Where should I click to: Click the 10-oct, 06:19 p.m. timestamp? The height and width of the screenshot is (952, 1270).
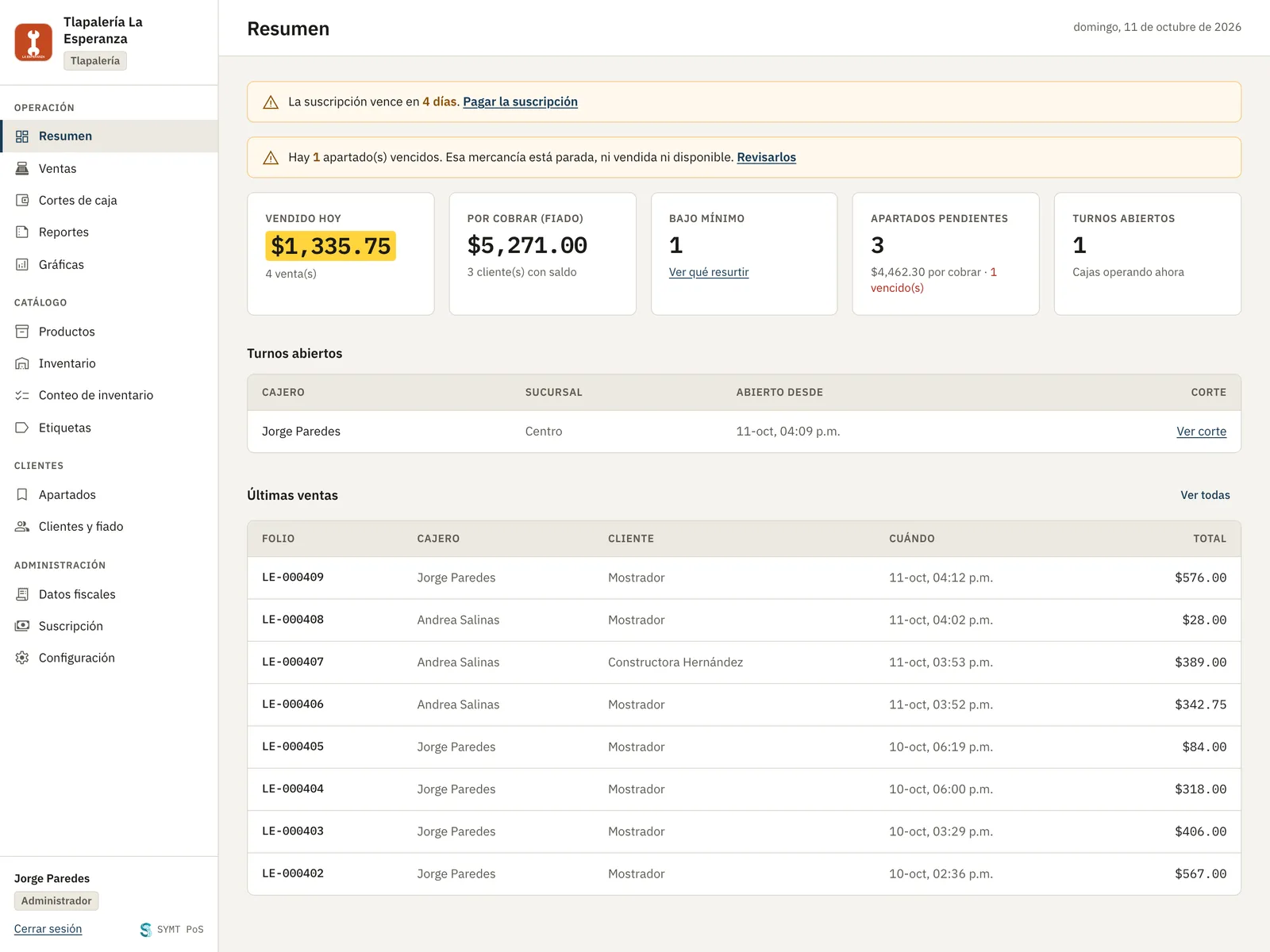941,747
